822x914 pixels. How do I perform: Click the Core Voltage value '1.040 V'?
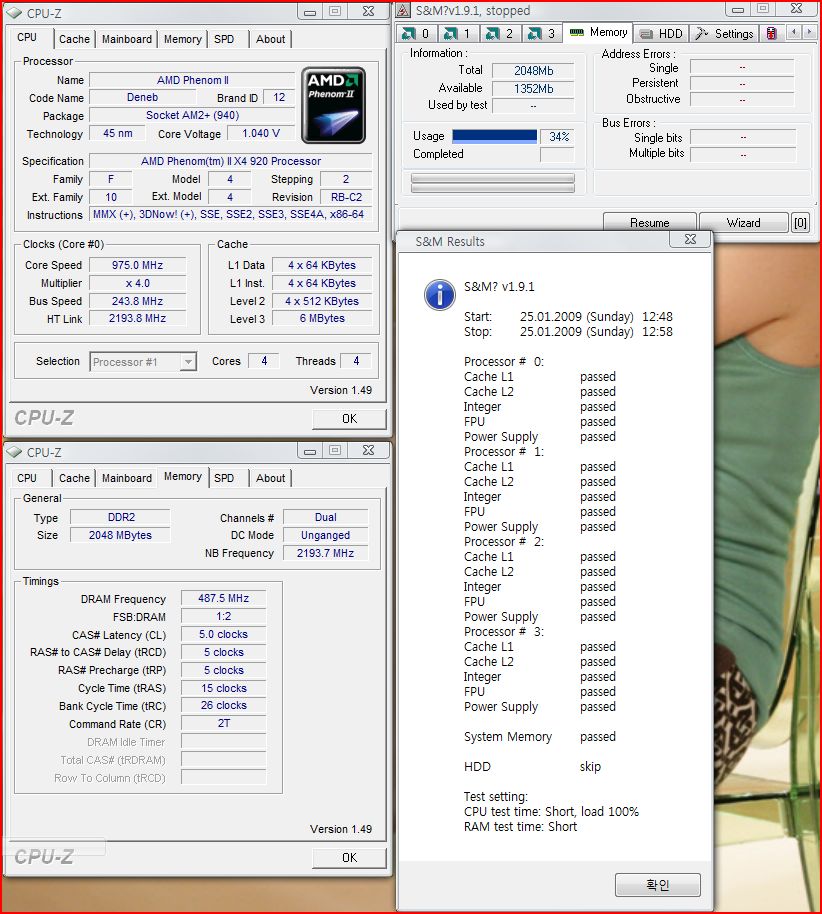tap(261, 133)
